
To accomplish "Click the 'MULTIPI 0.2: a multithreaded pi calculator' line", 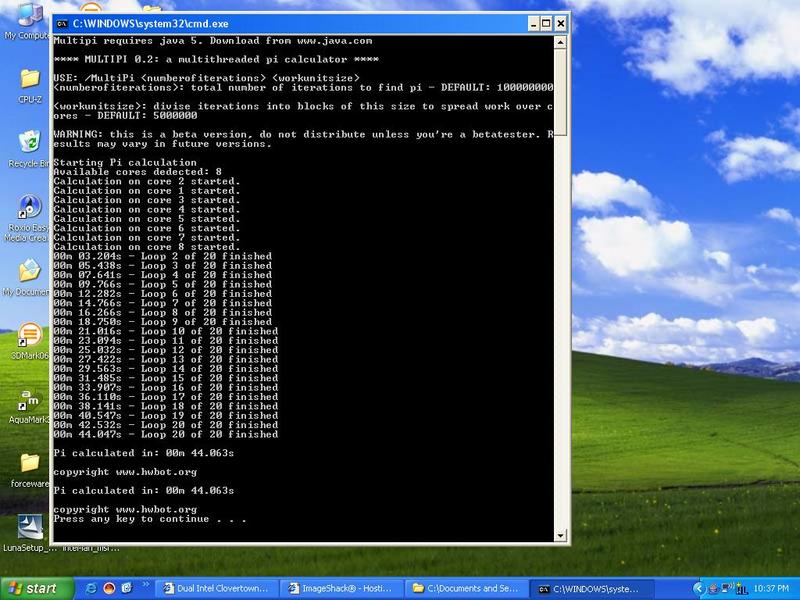I will click(216, 59).
